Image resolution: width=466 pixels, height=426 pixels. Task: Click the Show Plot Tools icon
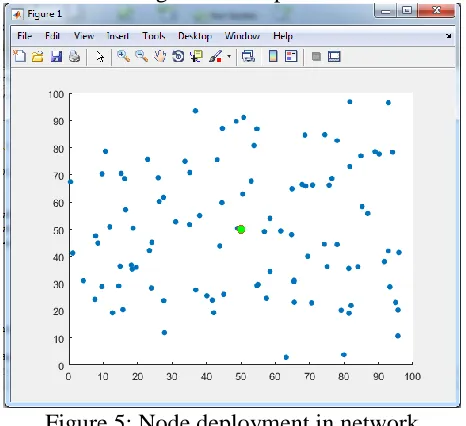(x=334, y=56)
